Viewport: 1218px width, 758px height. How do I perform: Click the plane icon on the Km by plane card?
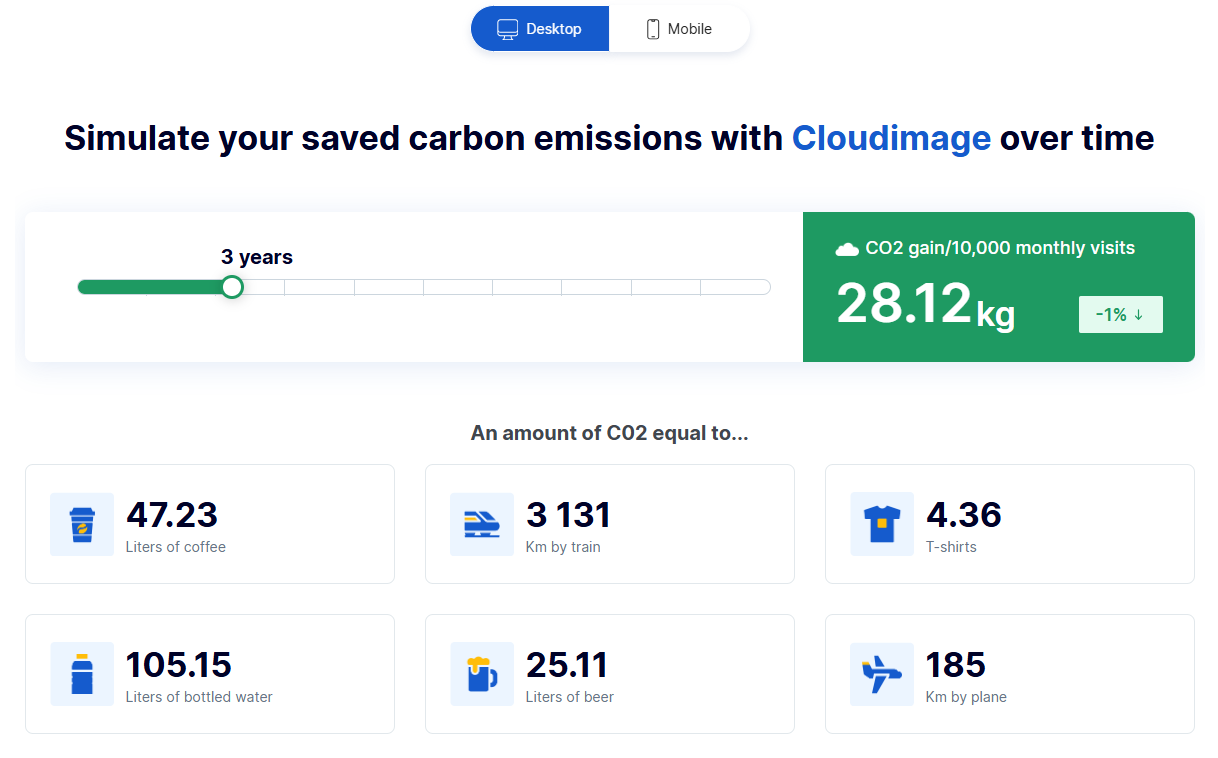pos(881,673)
